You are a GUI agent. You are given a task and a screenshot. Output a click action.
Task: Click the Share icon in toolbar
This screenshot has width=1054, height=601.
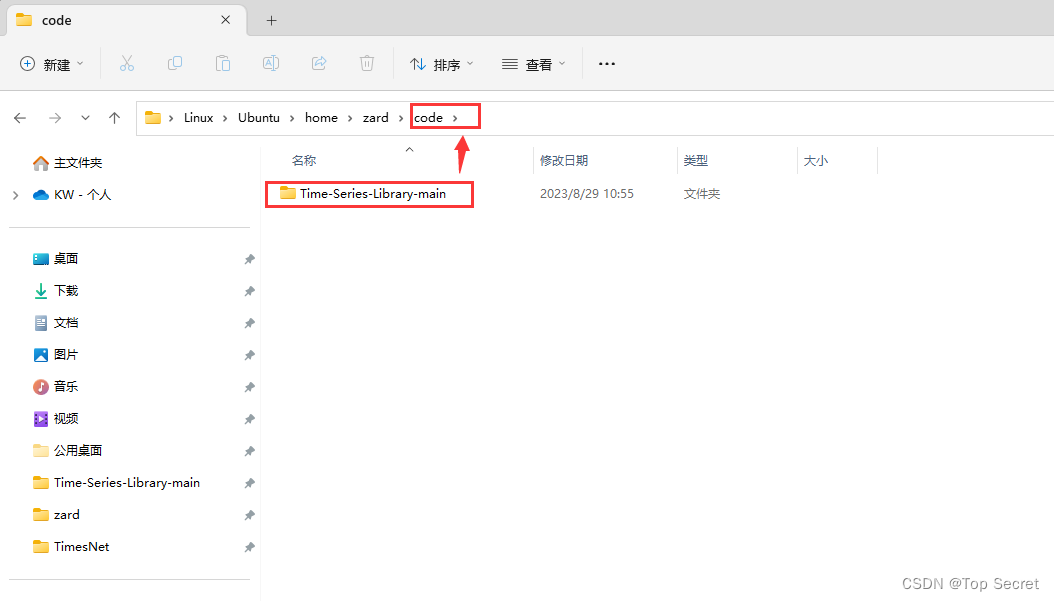pos(319,64)
